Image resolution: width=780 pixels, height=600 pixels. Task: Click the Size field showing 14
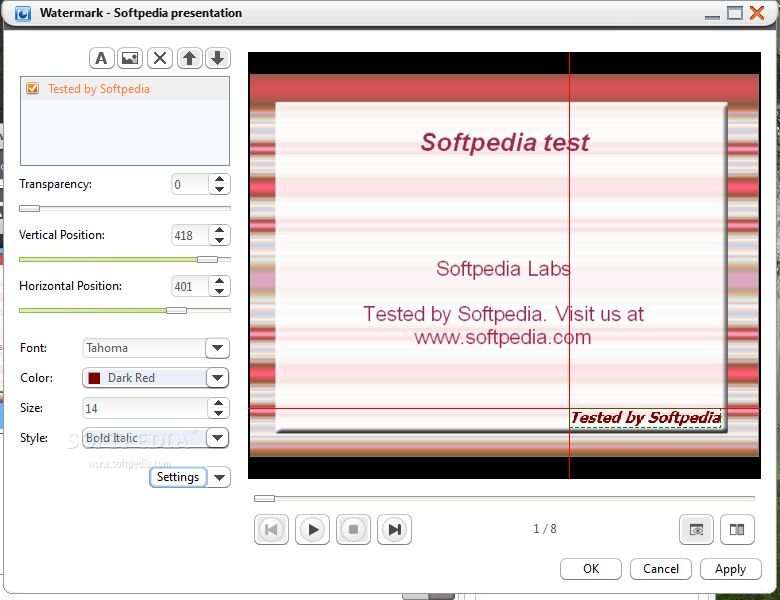click(145, 408)
